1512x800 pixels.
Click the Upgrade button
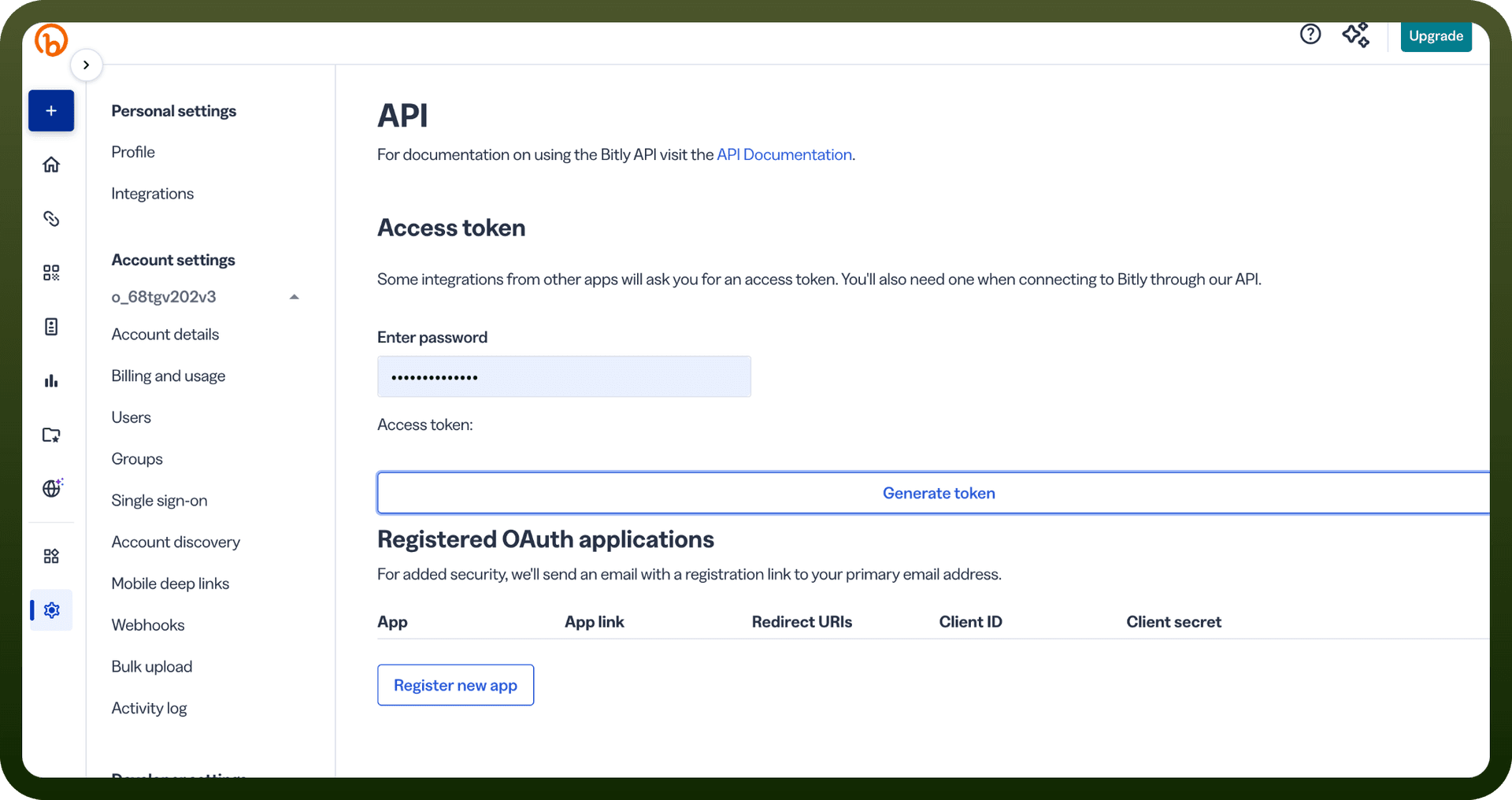click(1436, 36)
